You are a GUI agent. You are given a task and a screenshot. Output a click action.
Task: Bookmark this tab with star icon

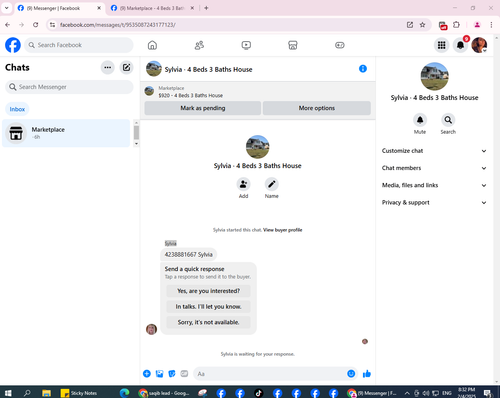coord(422,25)
